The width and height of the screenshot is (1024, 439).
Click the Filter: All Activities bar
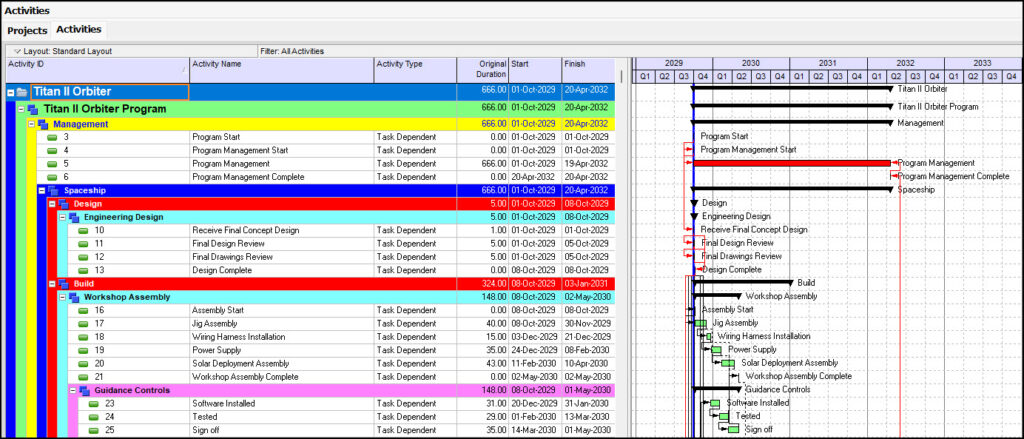tap(291, 51)
